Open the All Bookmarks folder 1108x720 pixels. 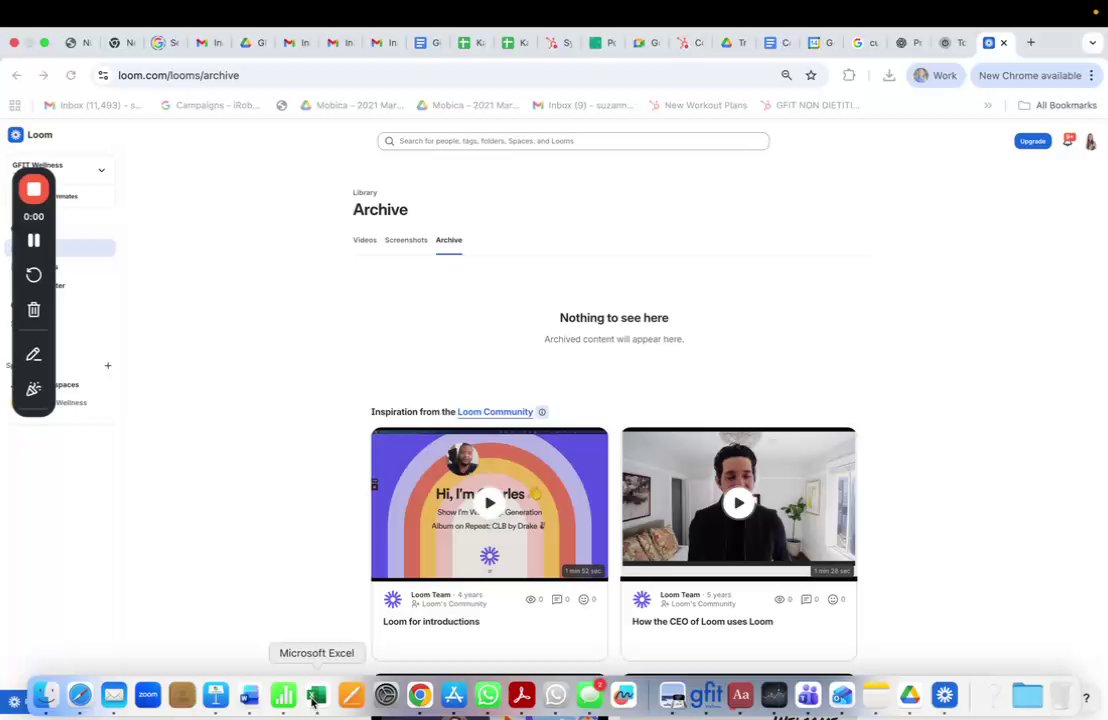coord(1057,105)
